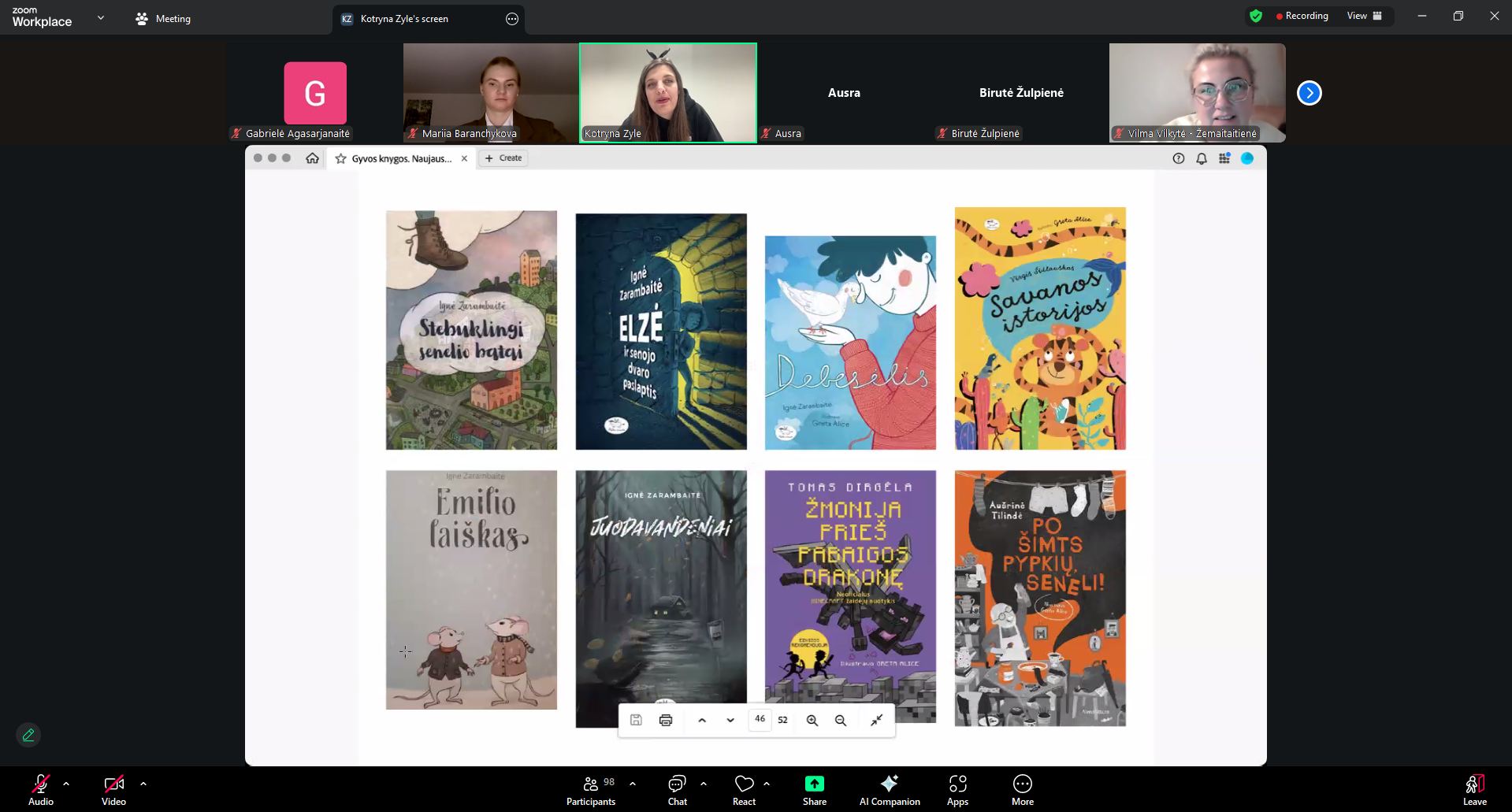
Task: Show next participants with blue arrow
Action: [1309, 93]
